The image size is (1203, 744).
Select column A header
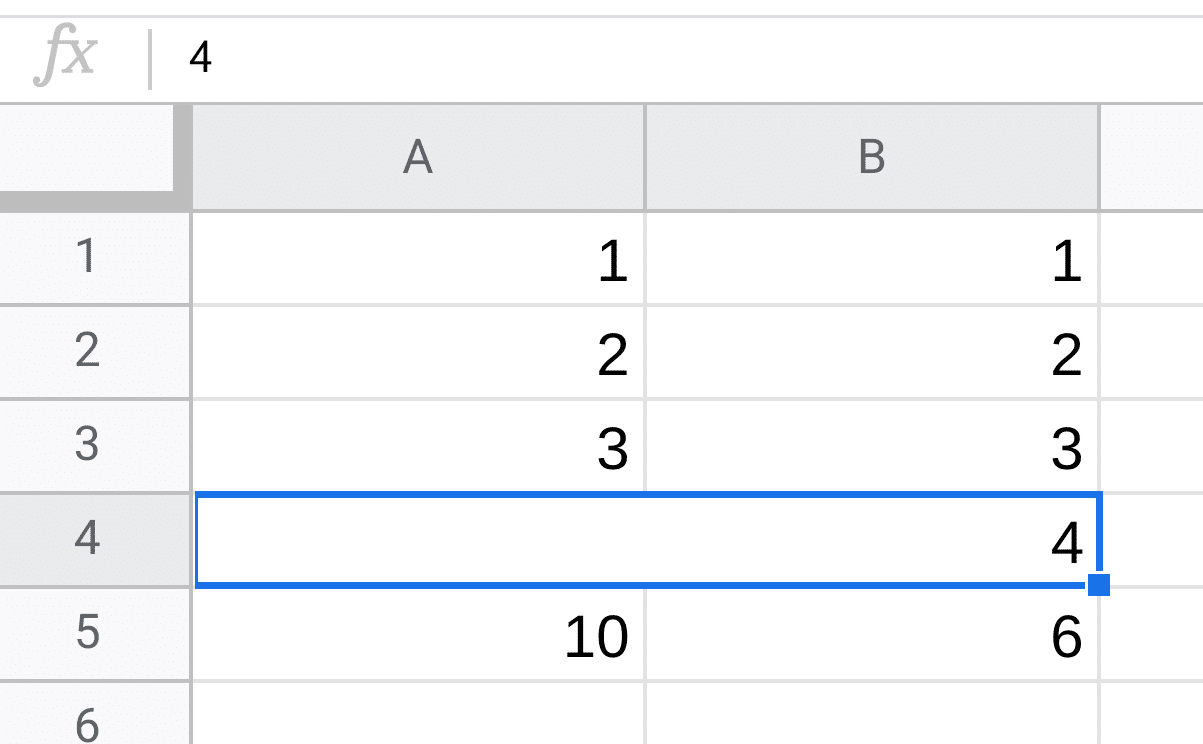[419, 157]
